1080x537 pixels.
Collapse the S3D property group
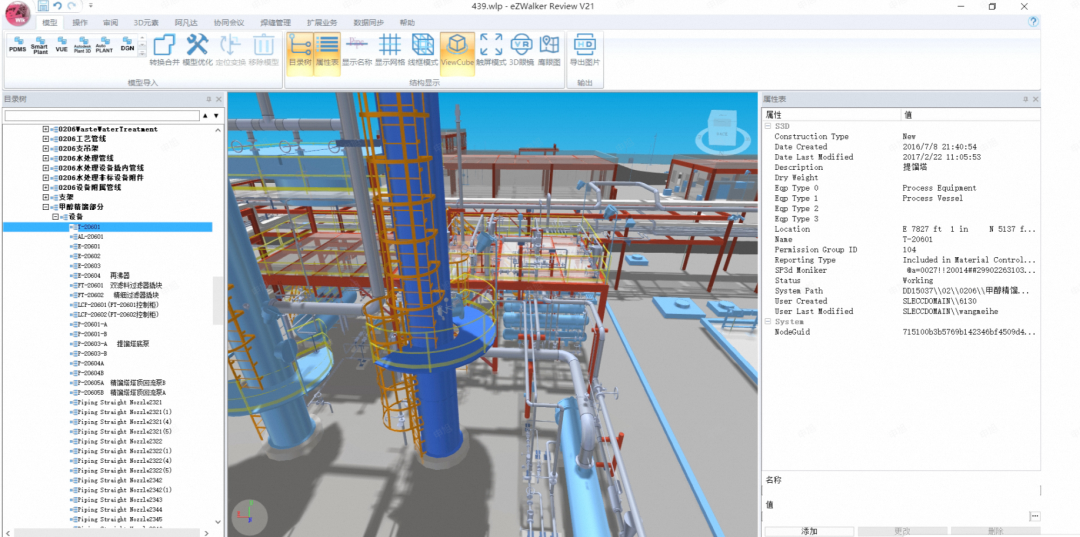coord(768,127)
